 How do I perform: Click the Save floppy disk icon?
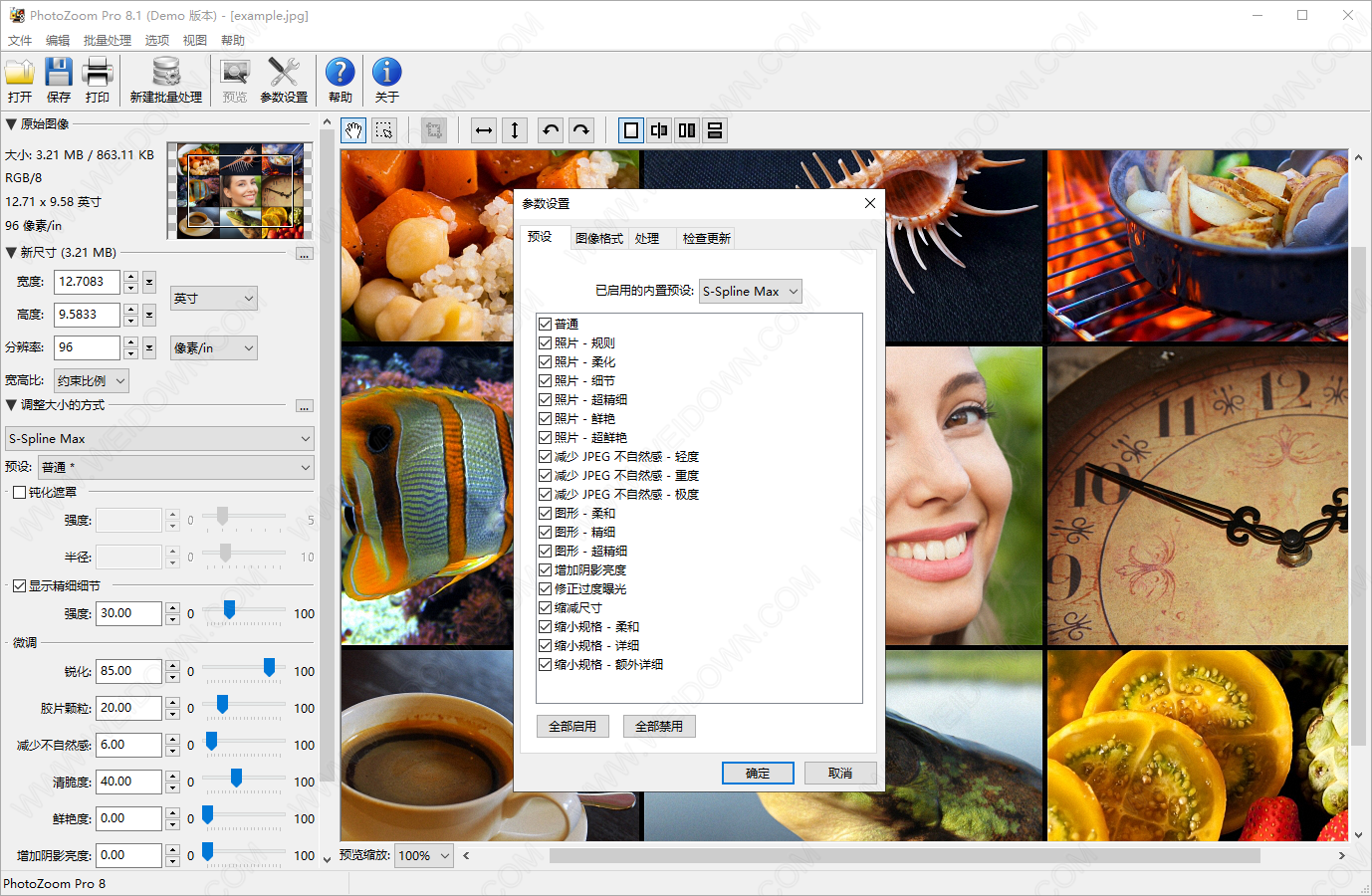click(59, 74)
